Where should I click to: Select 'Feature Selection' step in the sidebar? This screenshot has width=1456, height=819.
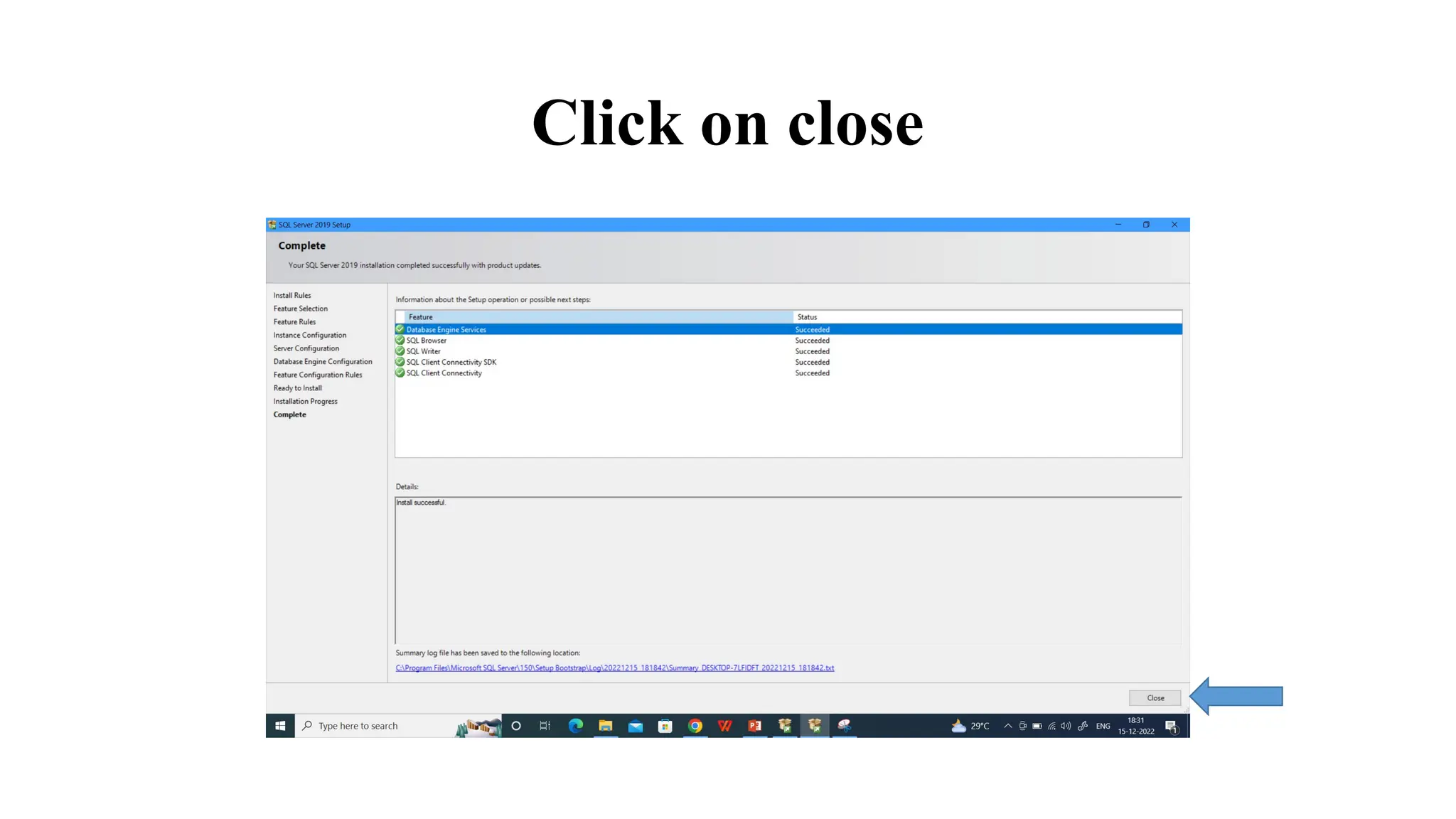pos(301,309)
